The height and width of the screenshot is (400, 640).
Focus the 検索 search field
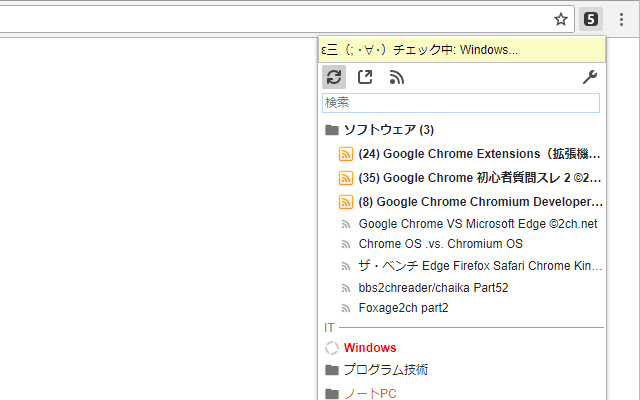(461, 103)
